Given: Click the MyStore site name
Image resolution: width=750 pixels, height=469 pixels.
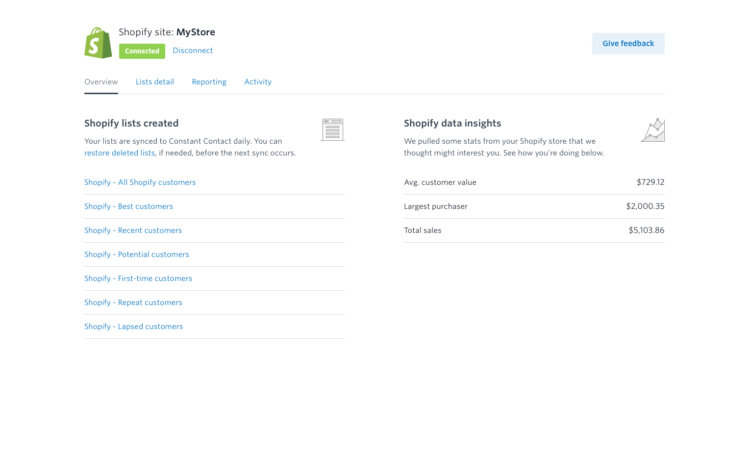Looking at the screenshot, I should tap(196, 32).
